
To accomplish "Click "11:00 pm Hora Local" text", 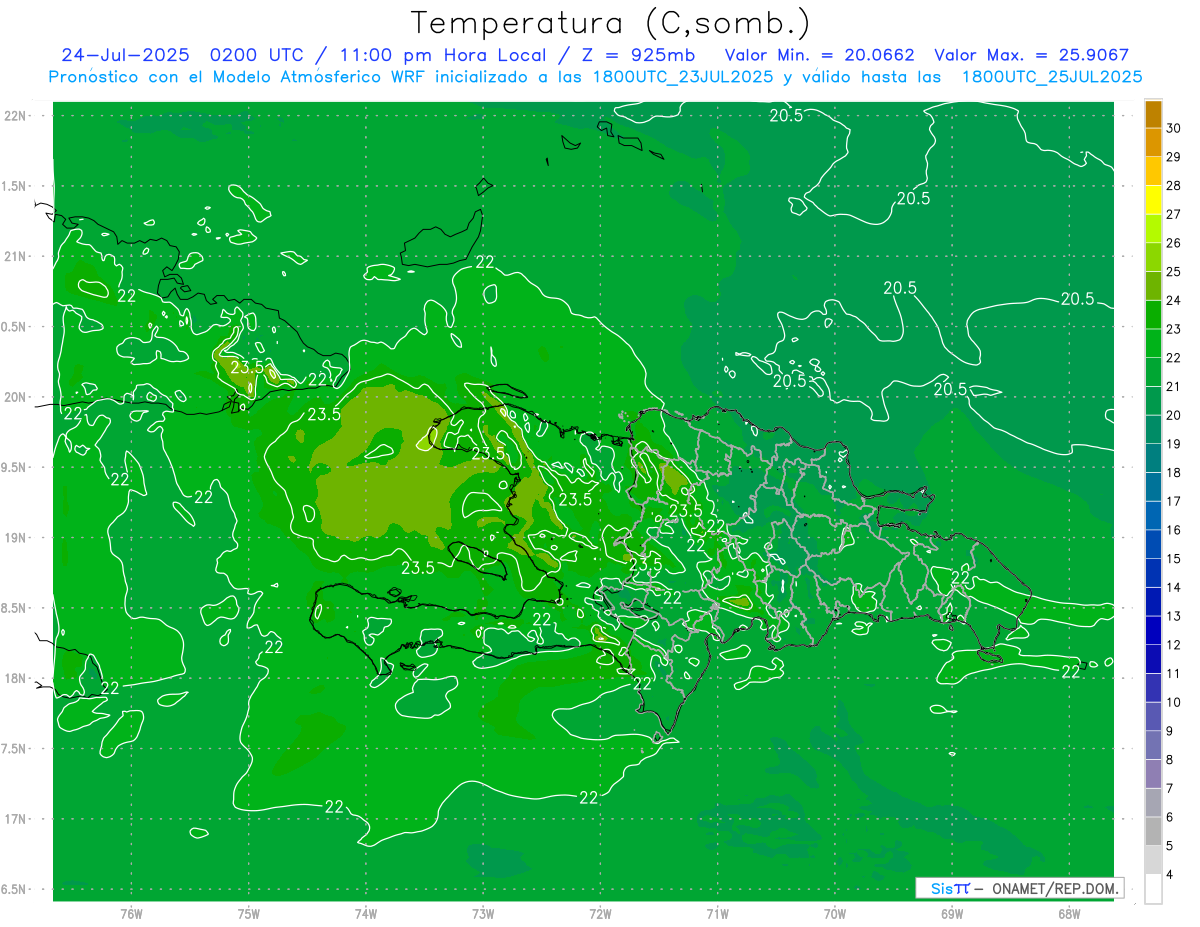I will 441,55.
